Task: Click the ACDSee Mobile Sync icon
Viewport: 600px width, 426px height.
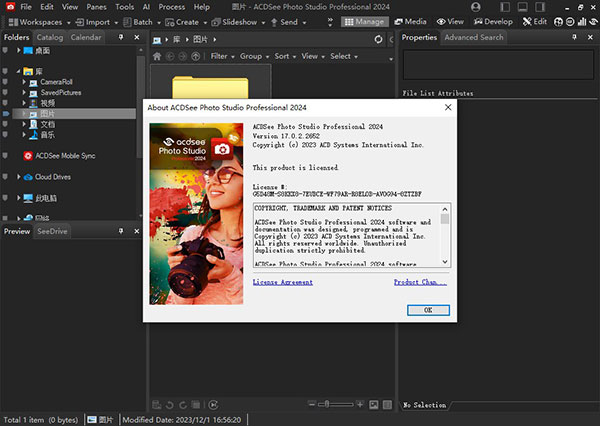Action: [x=28, y=156]
